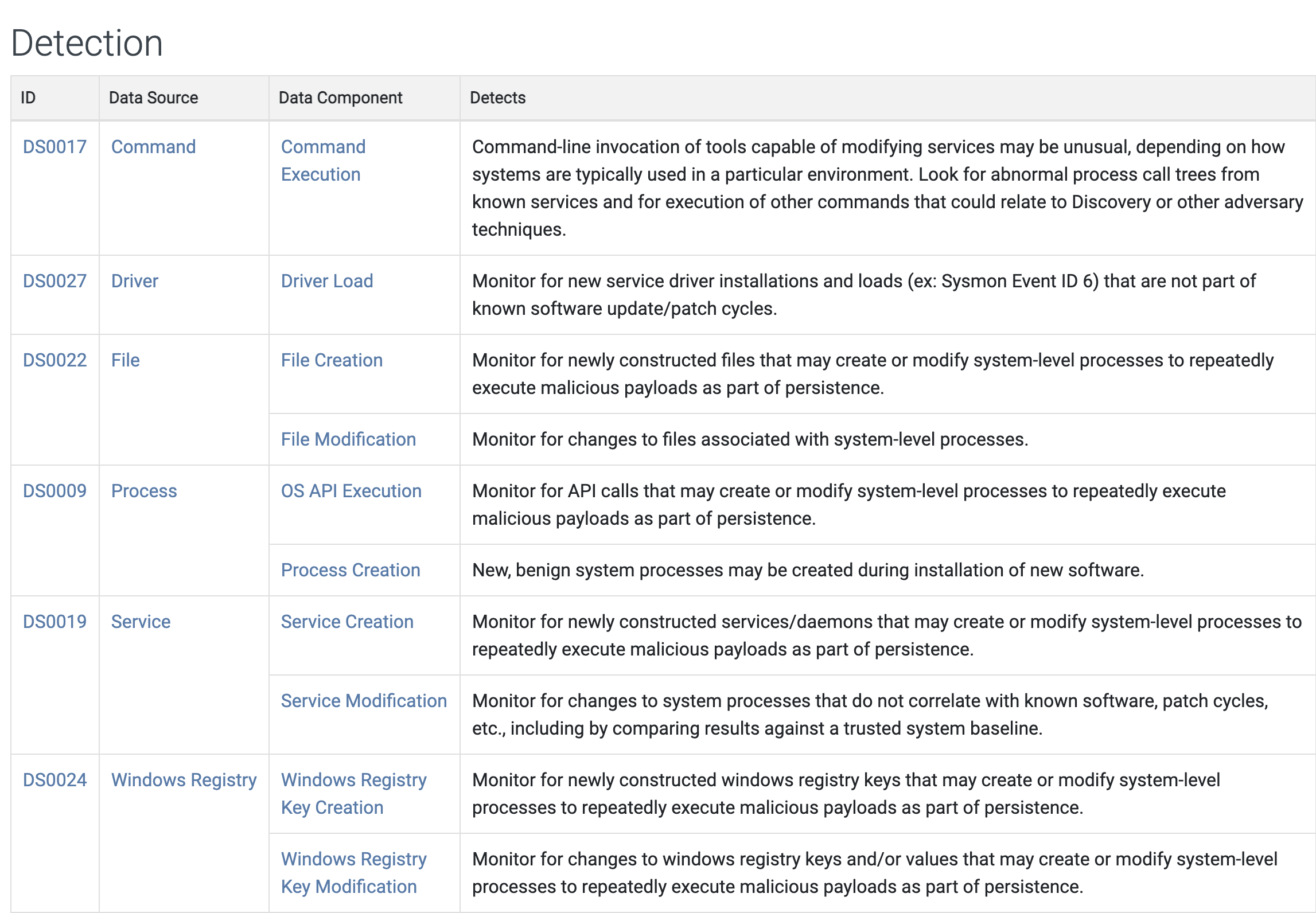
Task: Open the File Creation component link
Action: pos(332,360)
